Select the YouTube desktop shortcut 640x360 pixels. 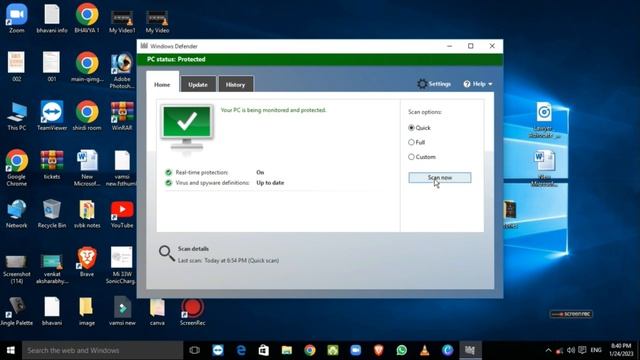point(122,213)
